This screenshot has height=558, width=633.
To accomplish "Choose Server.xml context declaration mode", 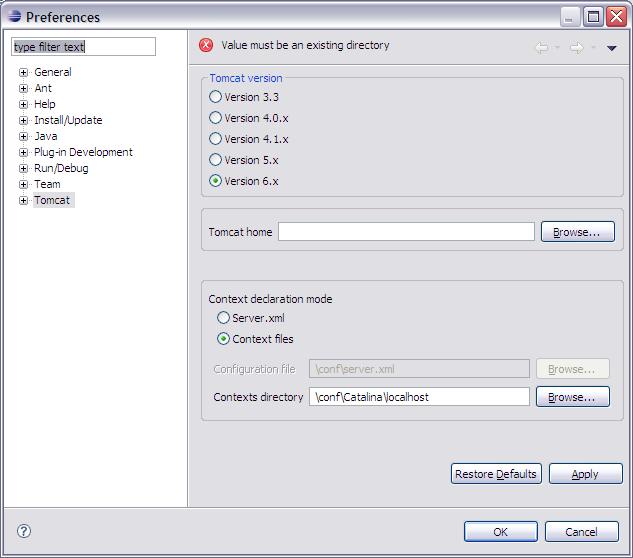I will [223, 318].
